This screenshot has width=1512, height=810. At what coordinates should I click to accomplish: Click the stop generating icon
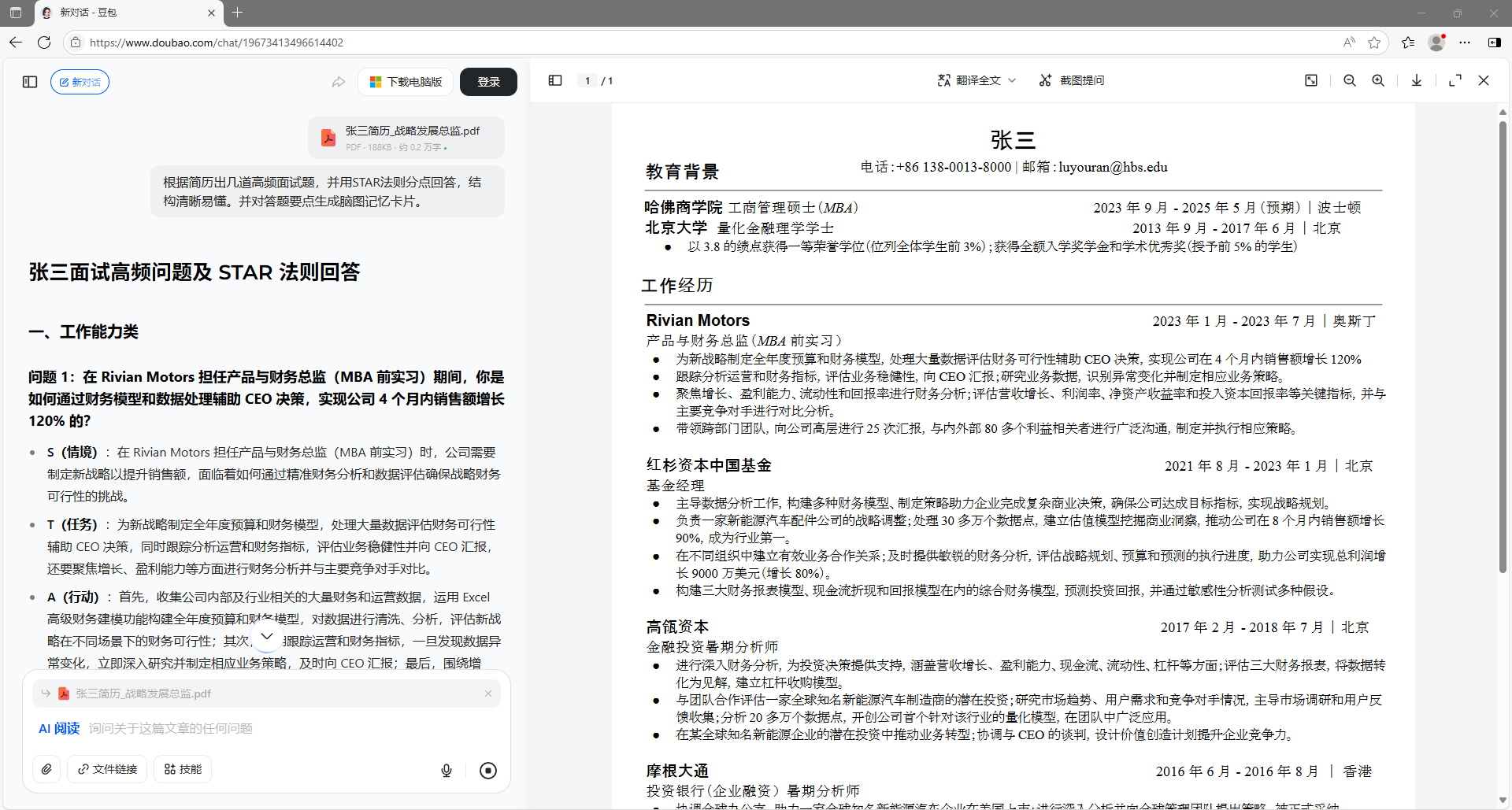pos(488,771)
